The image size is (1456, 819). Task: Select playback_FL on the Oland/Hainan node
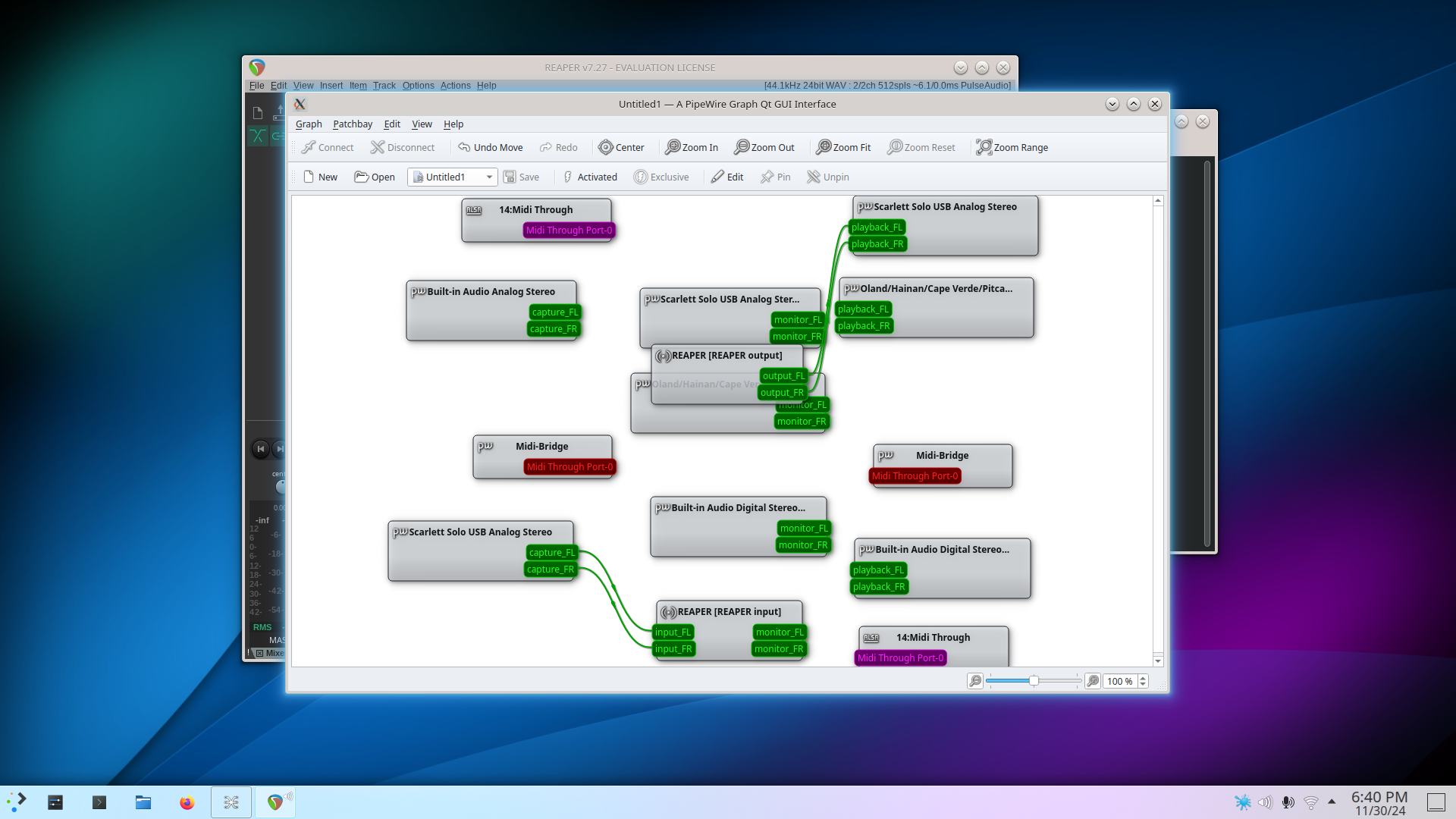(x=863, y=309)
